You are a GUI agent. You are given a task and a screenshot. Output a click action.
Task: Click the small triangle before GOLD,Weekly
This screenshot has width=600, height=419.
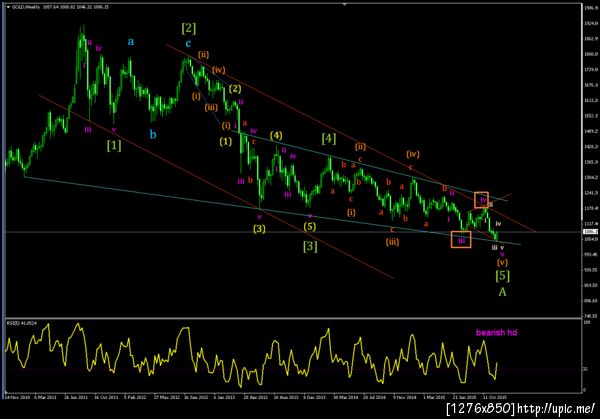click(x=8, y=7)
